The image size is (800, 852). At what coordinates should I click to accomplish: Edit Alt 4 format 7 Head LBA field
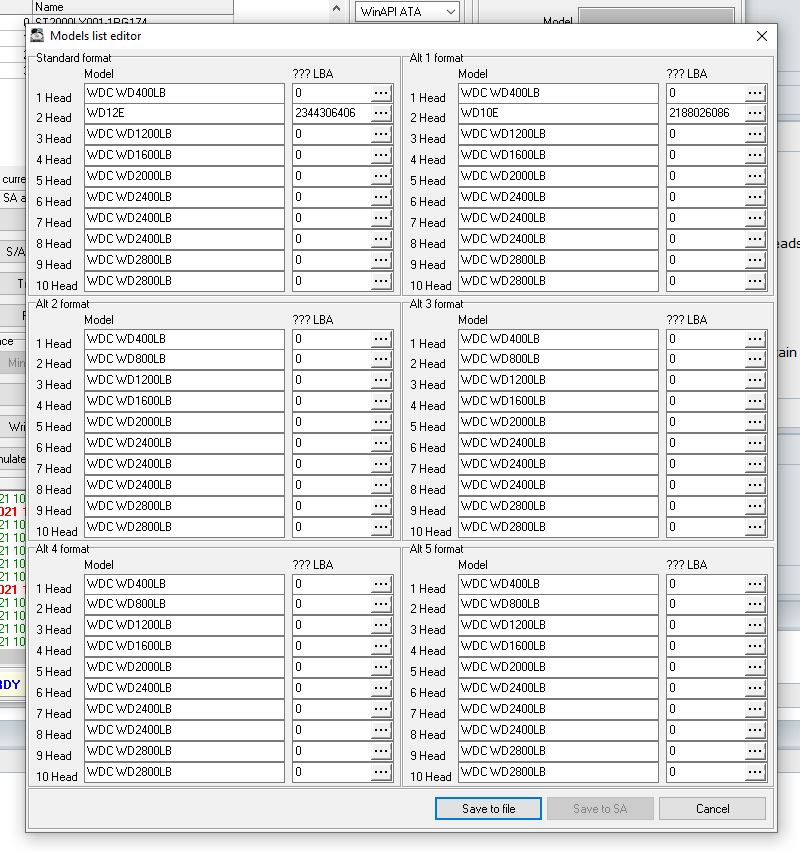[x=332, y=709]
